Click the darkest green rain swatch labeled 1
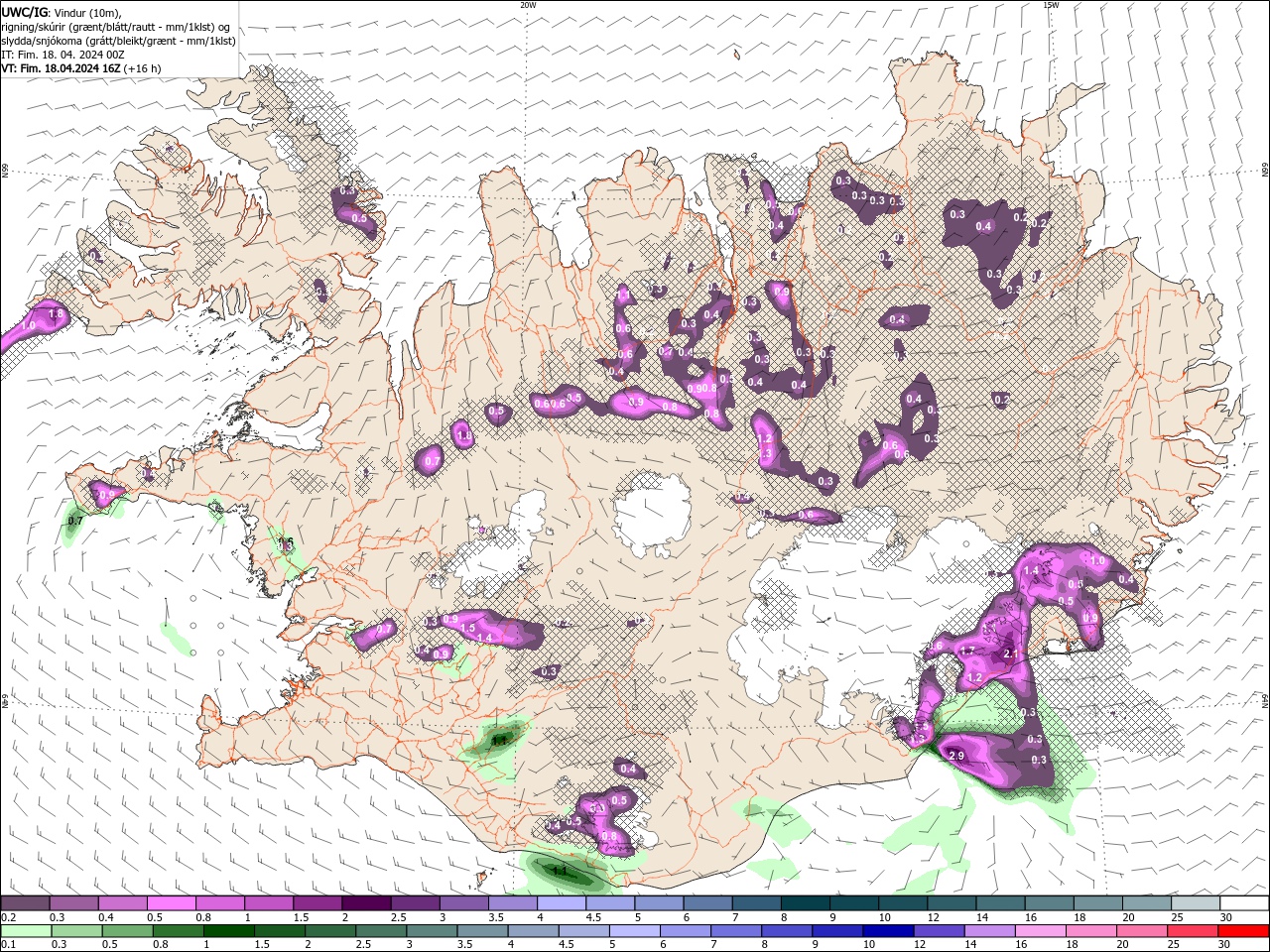1270x952 pixels. tap(228, 931)
